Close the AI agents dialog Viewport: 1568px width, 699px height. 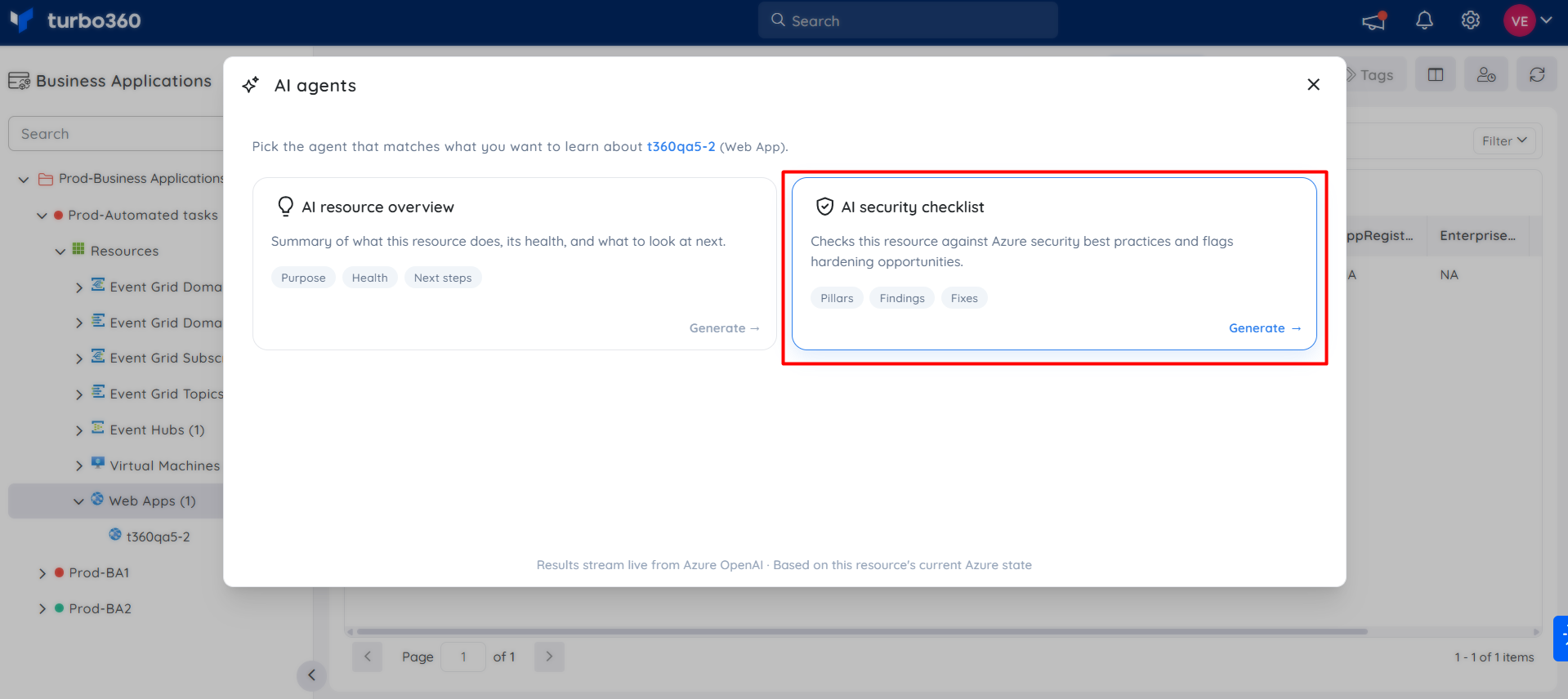1313,84
